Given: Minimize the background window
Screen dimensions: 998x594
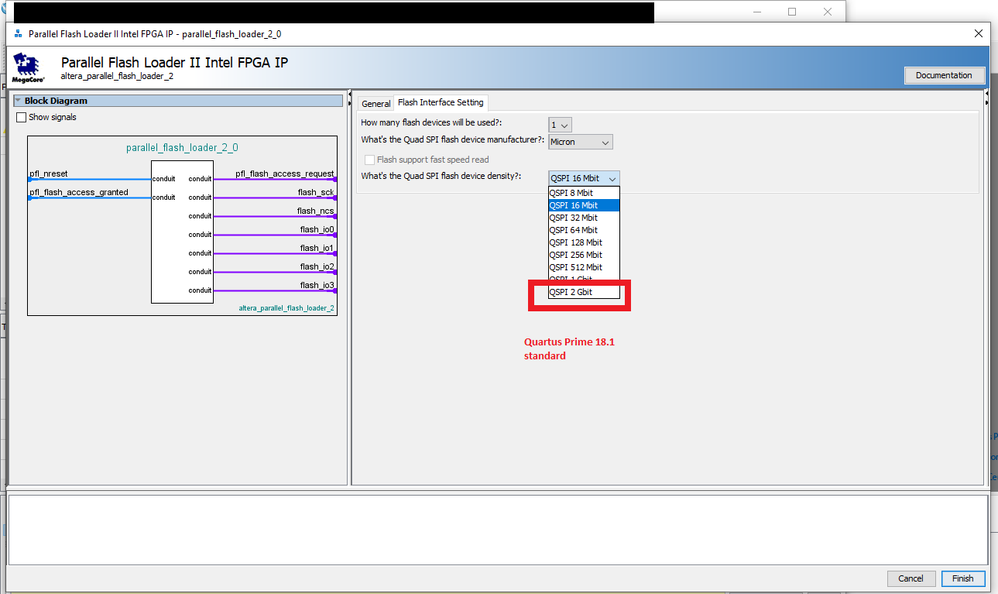Looking at the screenshot, I should click(x=757, y=11).
